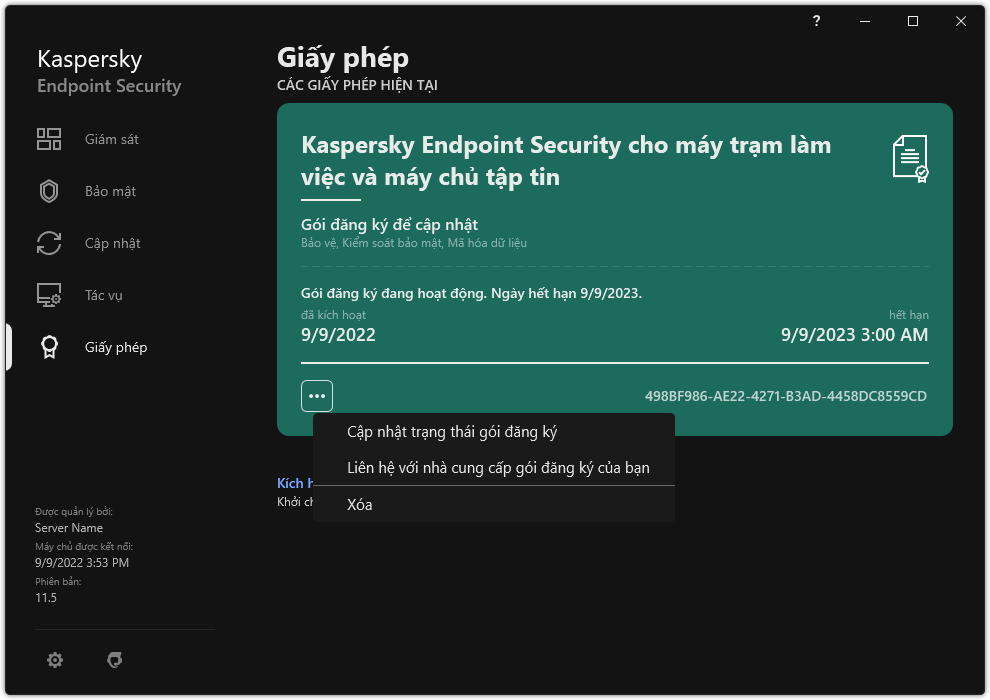The width and height of the screenshot is (990, 700).
Task: Switch to the Bảo mật section label
Action: [x=110, y=191]
